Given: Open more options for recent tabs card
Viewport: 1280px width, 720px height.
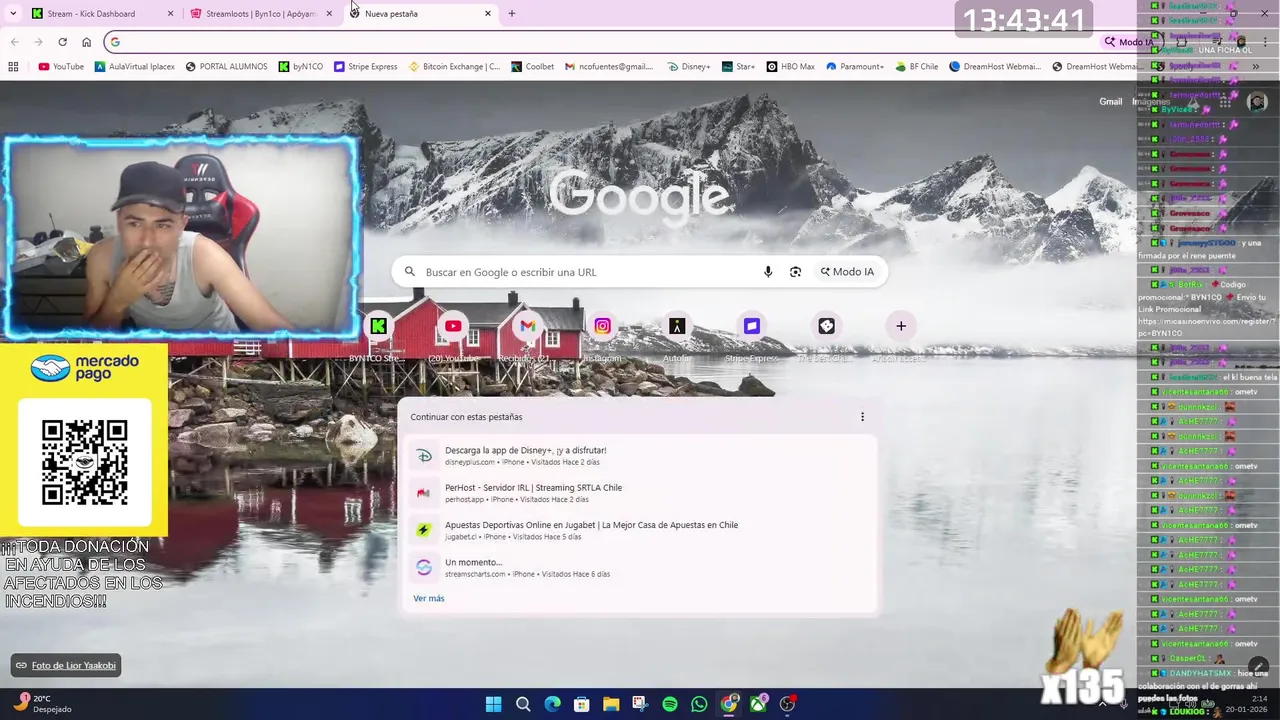Looking at the screenshot, I should click(x=862, y=417).
